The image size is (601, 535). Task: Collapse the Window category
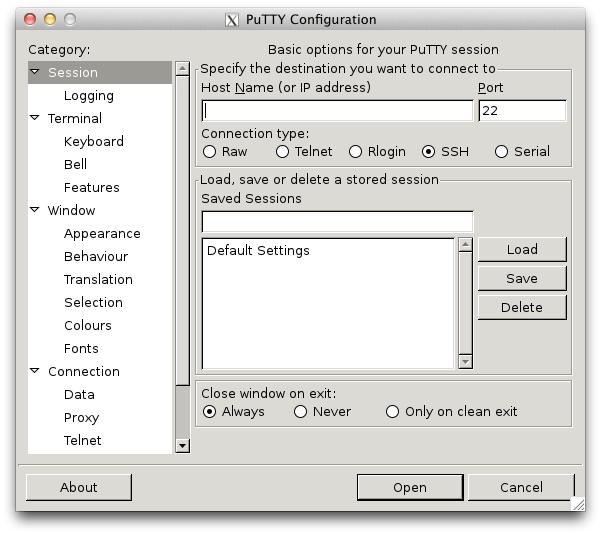[35, 210]
